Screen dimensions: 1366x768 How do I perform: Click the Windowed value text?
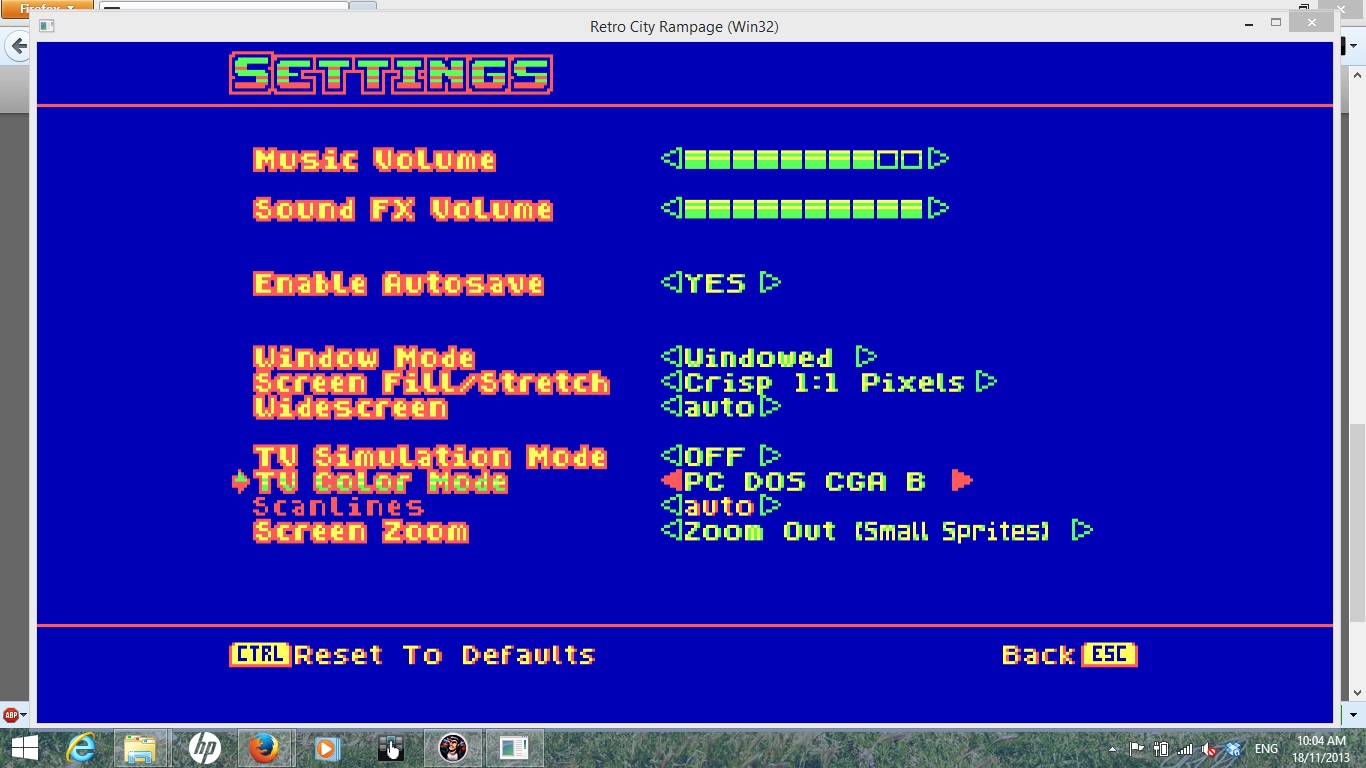click(759, 357)
